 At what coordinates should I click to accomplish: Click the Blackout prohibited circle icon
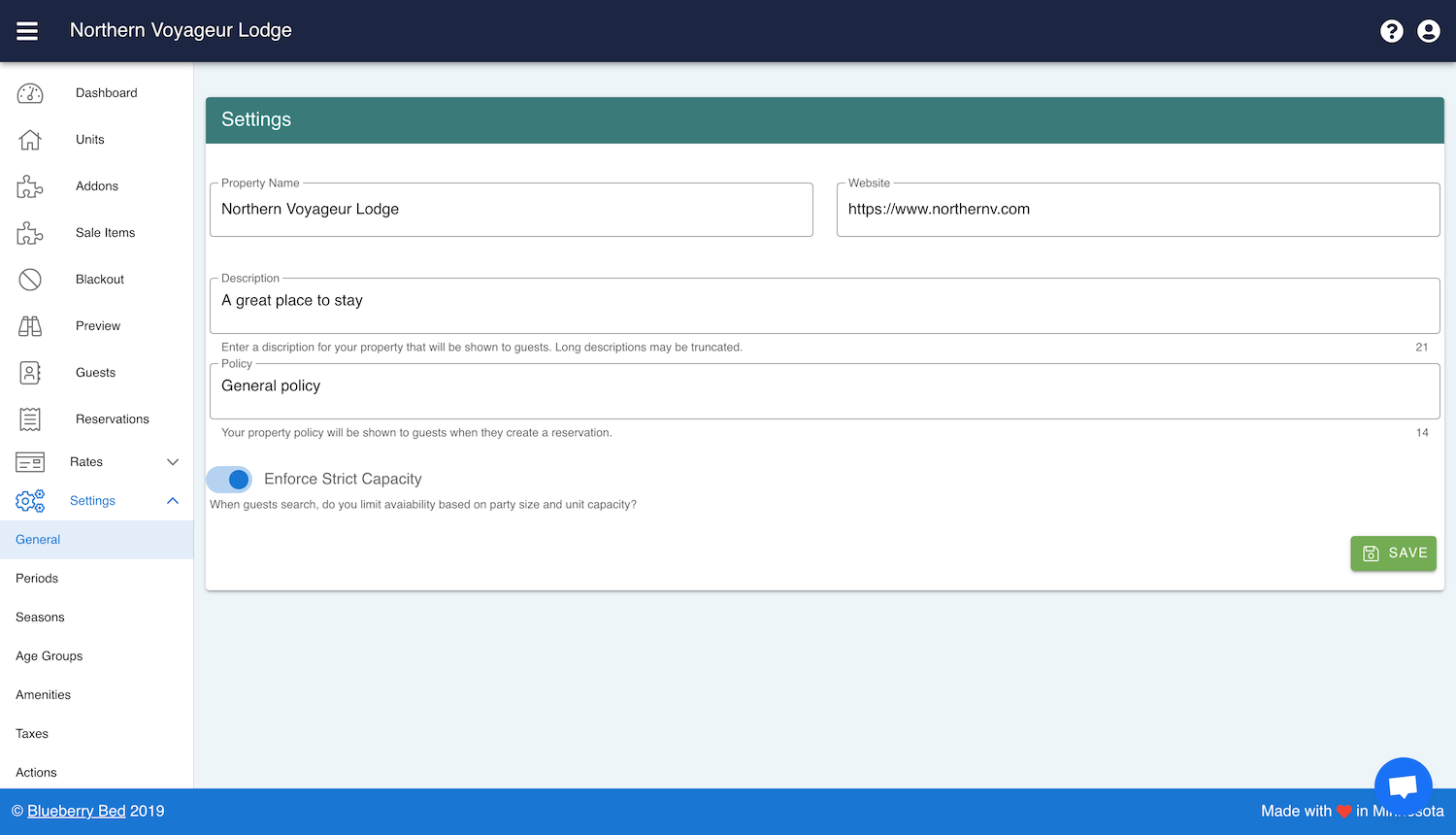click(30, 280)
